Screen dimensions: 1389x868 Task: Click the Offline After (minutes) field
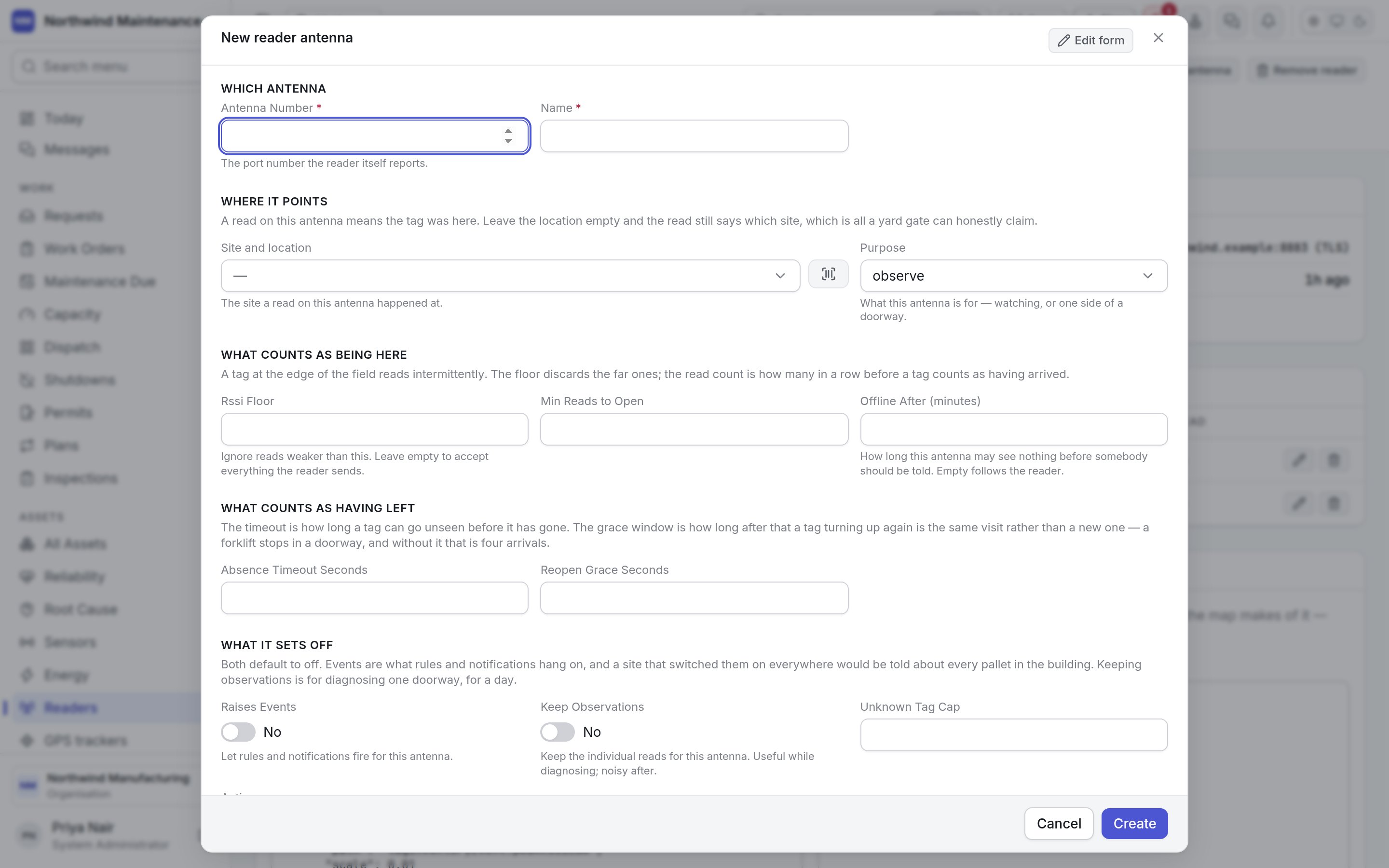(x=1014, y=429)
